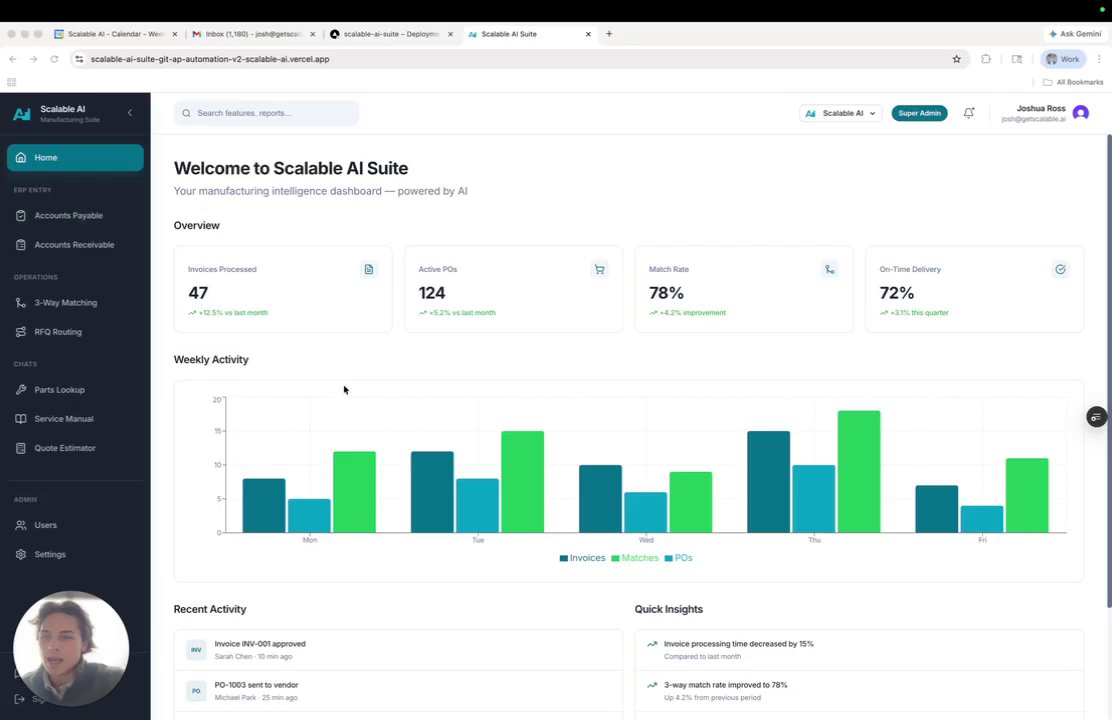The height and width of the screenshot is (720, 1112).
Task: Open the Work profile button
Action: (1062, 59)
